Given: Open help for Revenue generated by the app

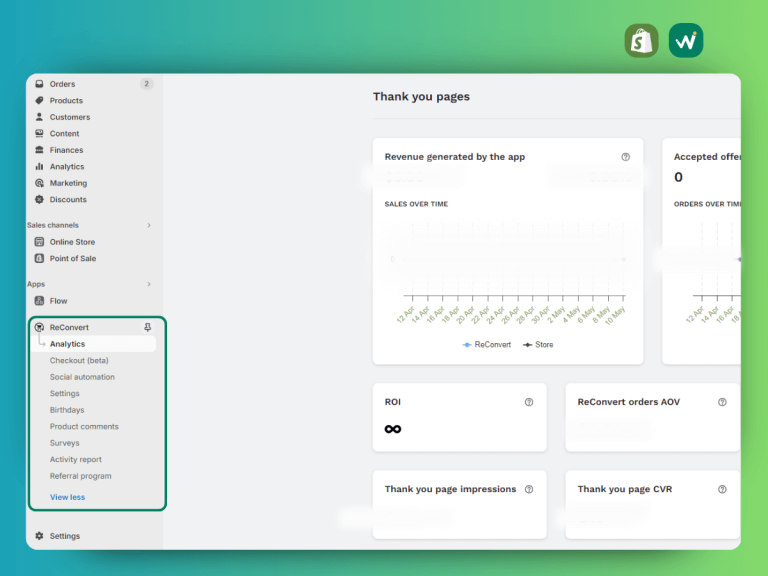Looking at the screenshot, I should pos(625,157).
